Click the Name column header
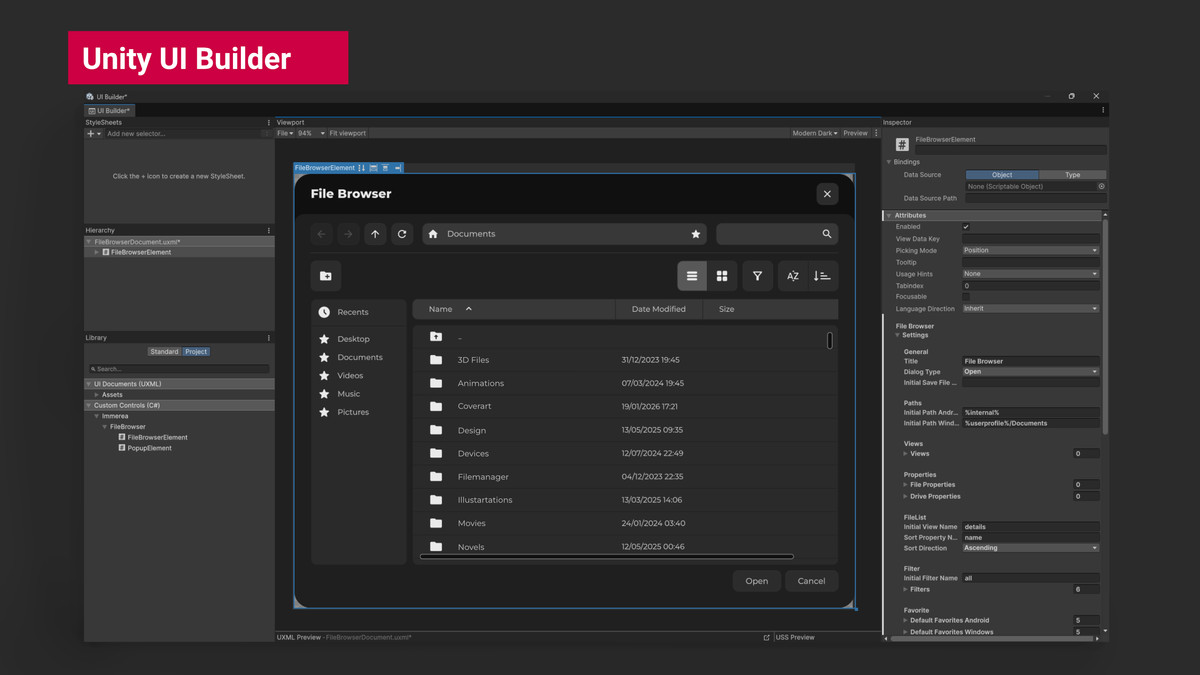Image resolution: width=1200 pixels, height=675 pixels. [x=515, y=309]
